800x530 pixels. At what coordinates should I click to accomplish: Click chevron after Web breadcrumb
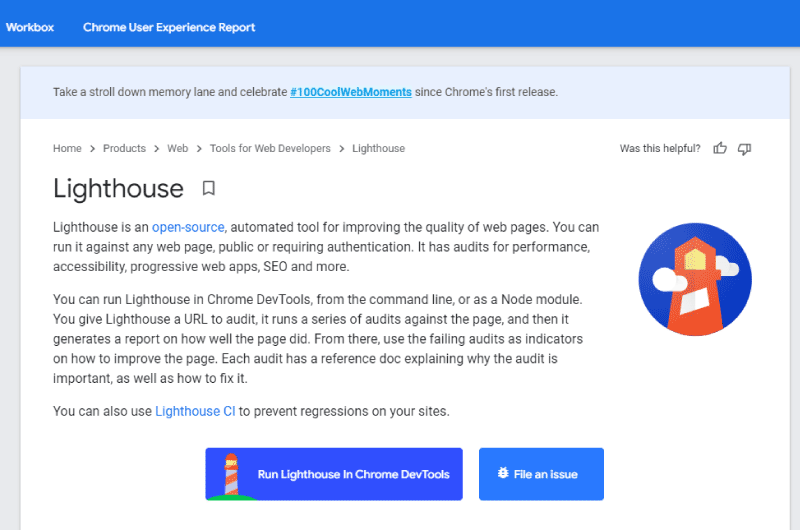[199, 149]
